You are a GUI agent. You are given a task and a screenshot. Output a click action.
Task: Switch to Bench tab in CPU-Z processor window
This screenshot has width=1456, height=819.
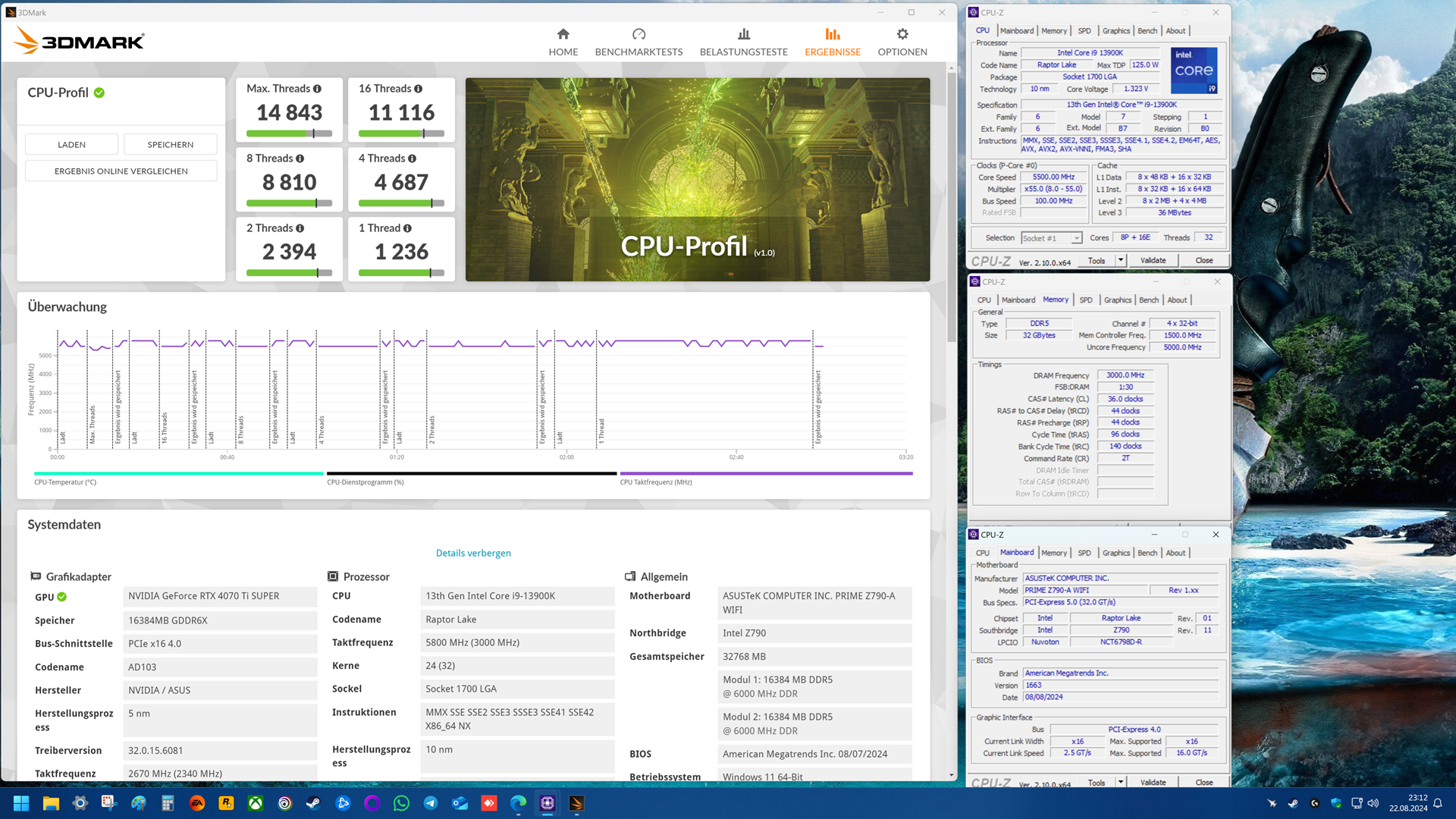coord(1147,31)
